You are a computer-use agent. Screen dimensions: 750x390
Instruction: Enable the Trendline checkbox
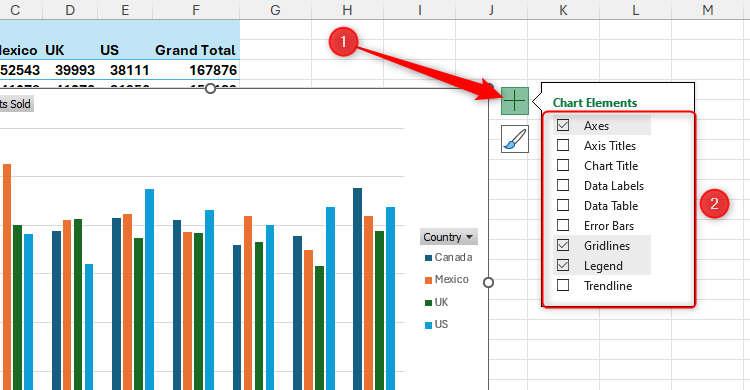563,285
